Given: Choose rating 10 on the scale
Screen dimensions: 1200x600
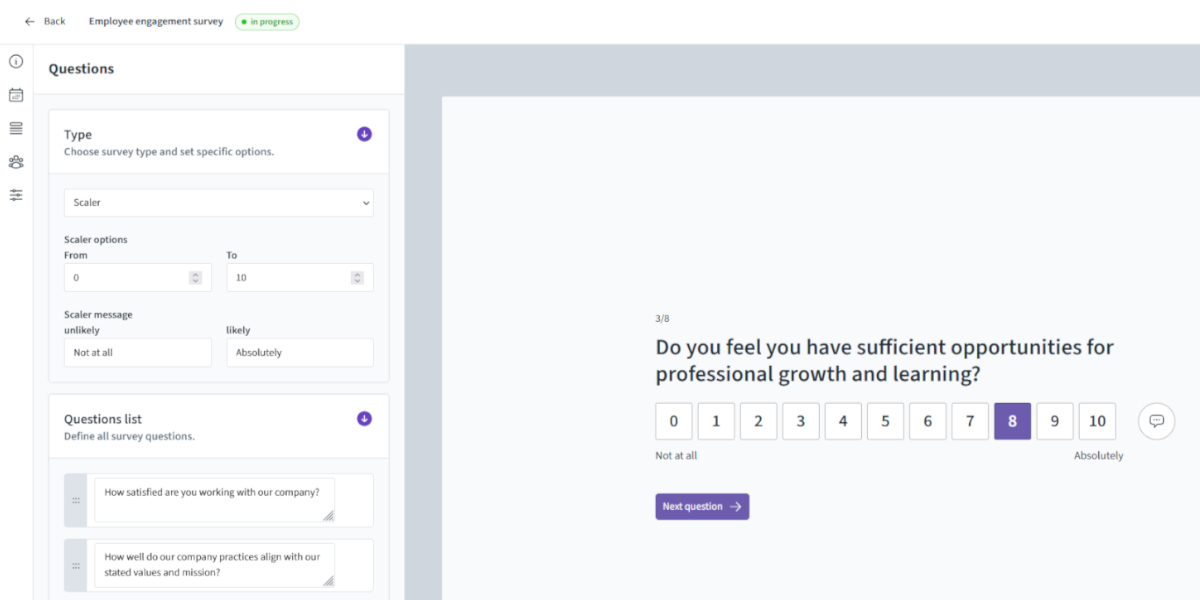Looking at the screenshot, I should (1097, 421).
